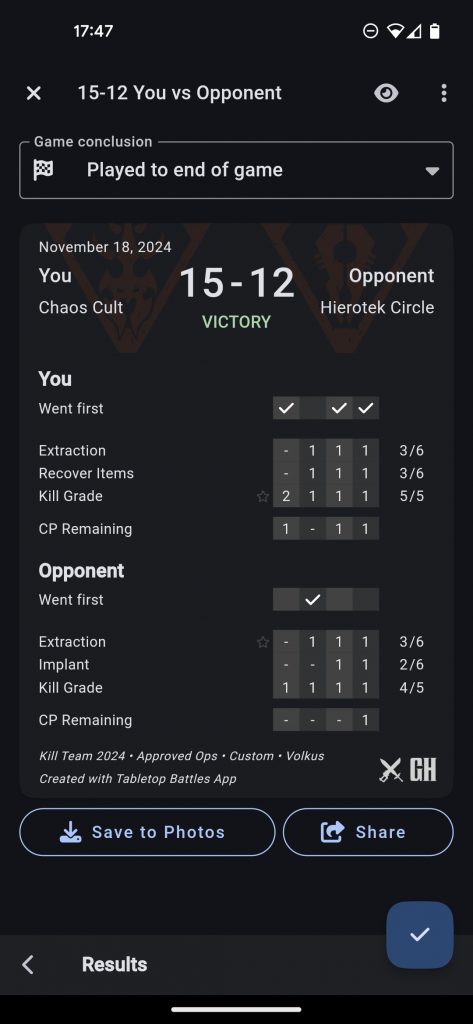Click the checkered flag icon
473x1024 pixels.
tap(43, 170)
